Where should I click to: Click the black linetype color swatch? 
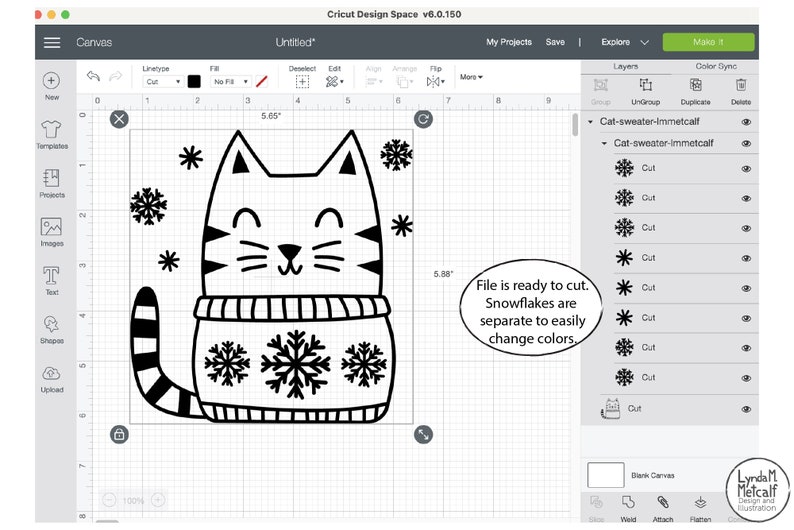point(194,81)
